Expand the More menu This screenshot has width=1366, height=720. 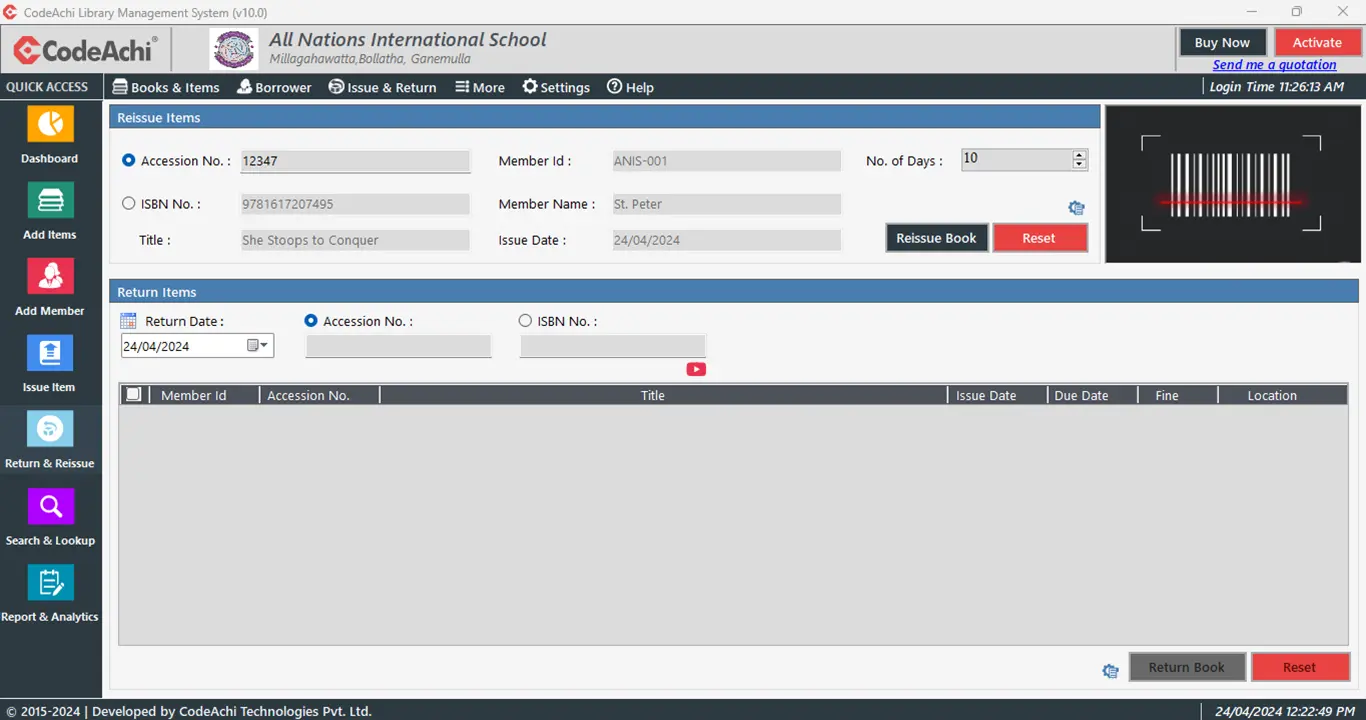point(480,87)
